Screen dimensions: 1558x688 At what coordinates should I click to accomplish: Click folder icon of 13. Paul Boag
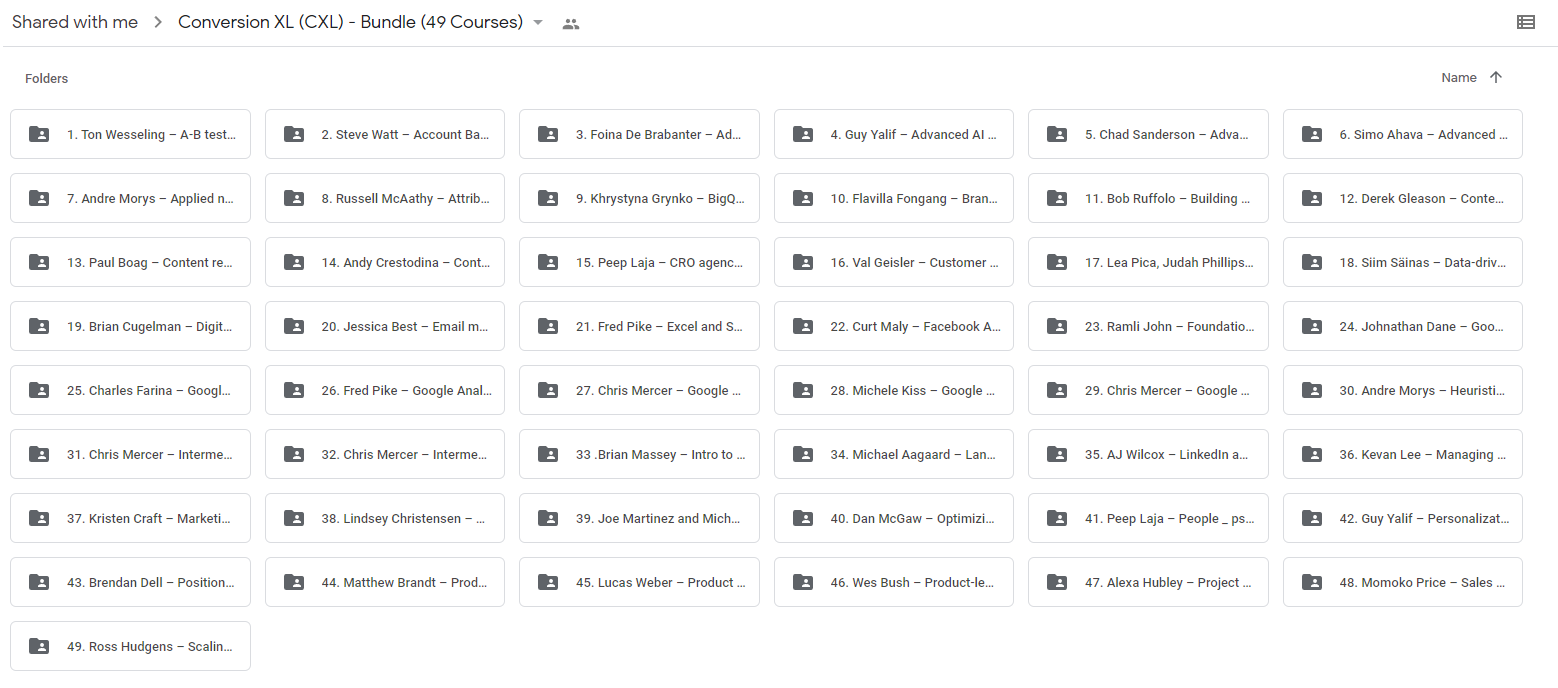coord(39,262)
